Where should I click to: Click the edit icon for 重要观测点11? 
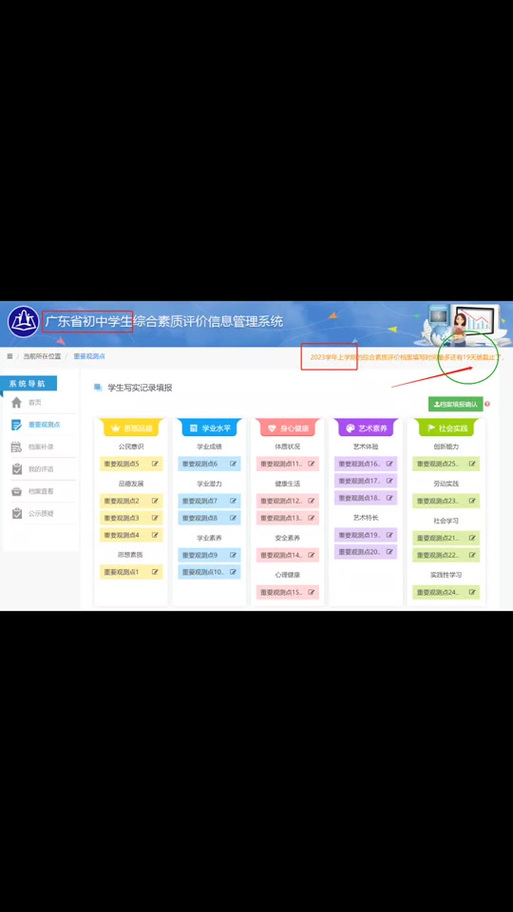[311, 464]
